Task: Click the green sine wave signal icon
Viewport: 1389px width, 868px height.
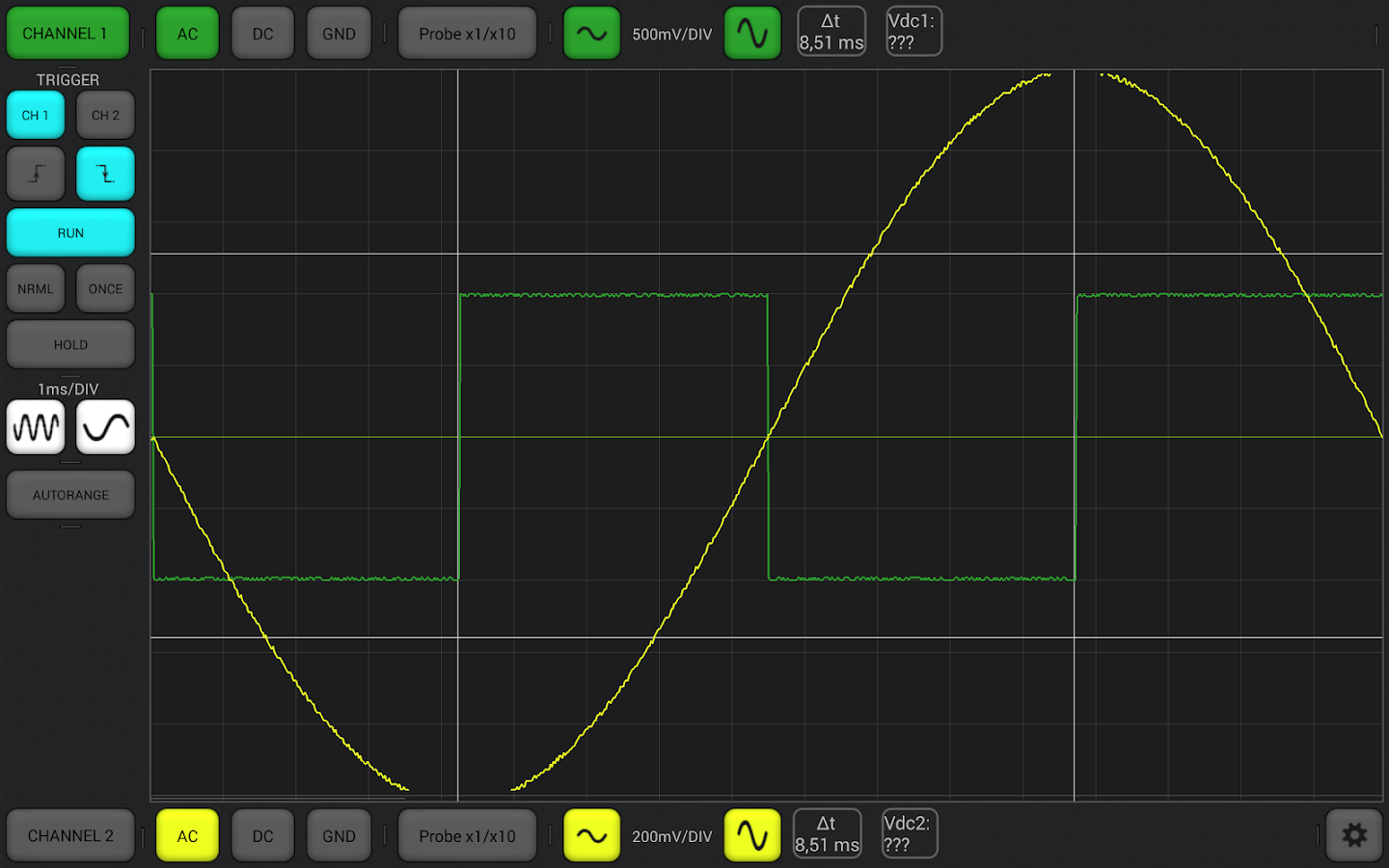Action: click(x=591, y=31)
